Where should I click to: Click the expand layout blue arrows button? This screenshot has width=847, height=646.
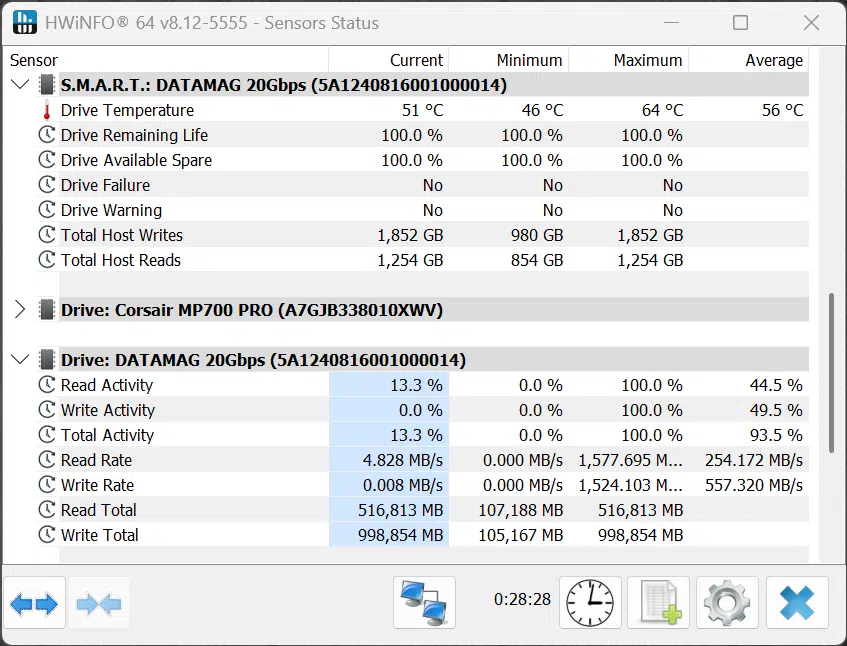click(x=35, y=603)
